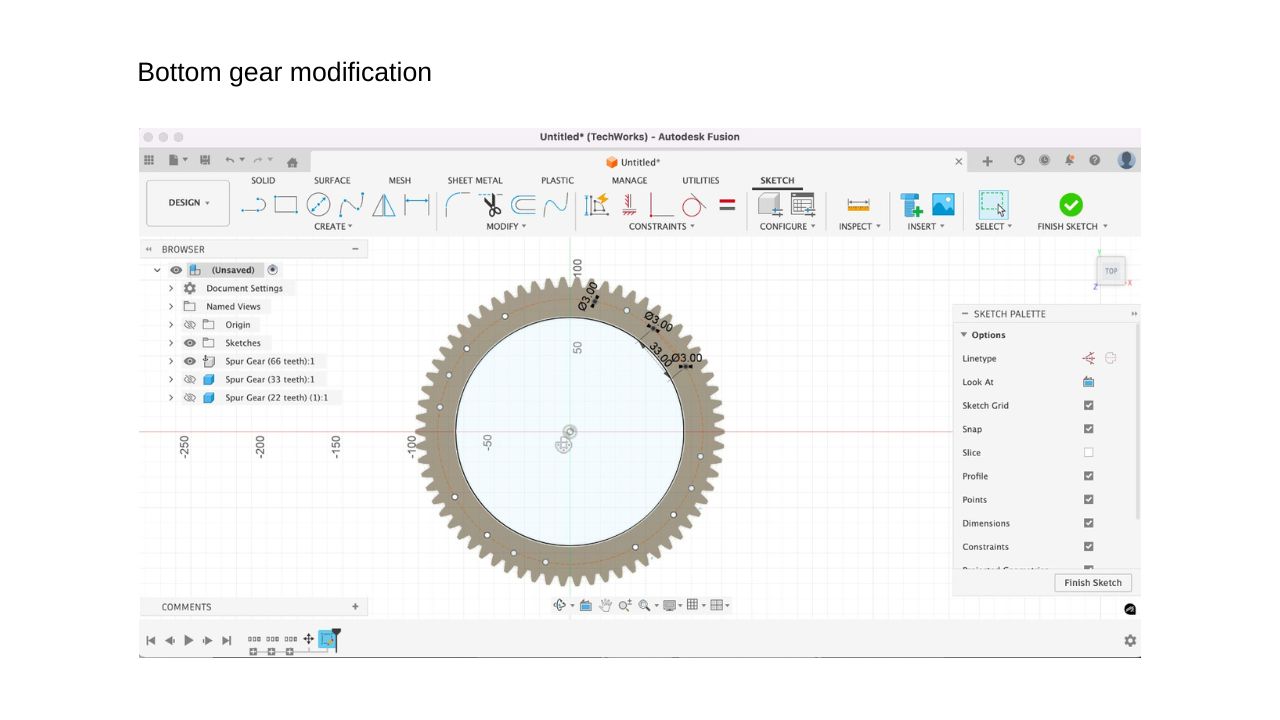1280x720 pixels.
Task: Open the DESIGN workspace dropdown
Action: (x=188, y=203)
